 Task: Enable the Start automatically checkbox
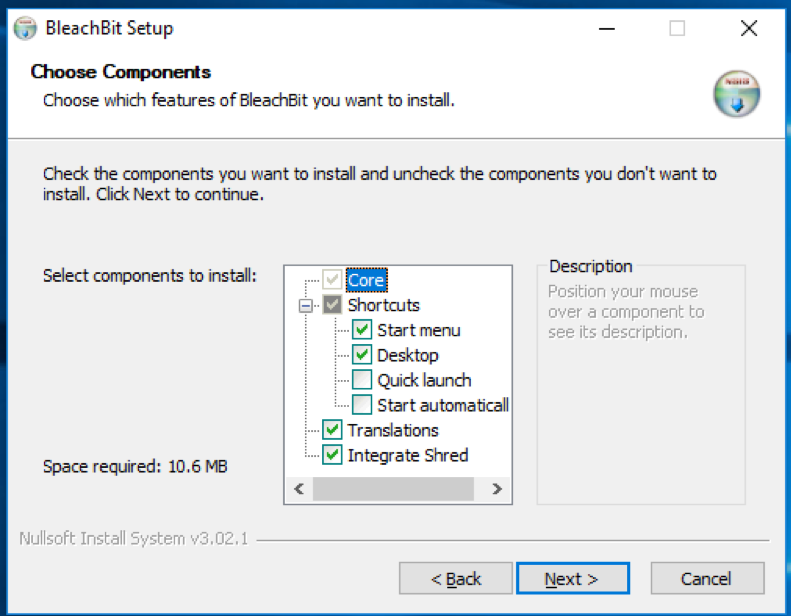point(362,405)
